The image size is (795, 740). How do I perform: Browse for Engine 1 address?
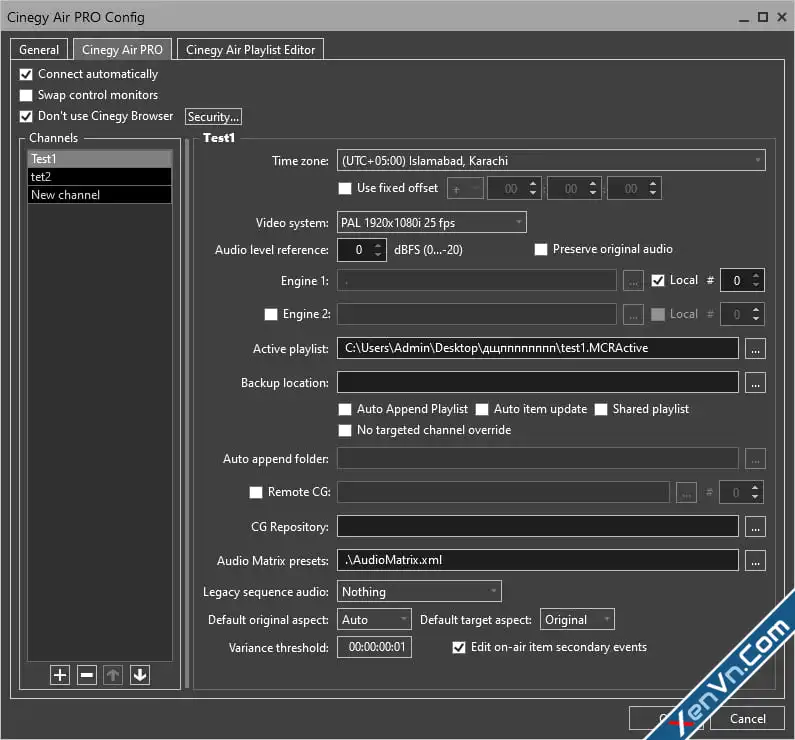coord(633,281)
